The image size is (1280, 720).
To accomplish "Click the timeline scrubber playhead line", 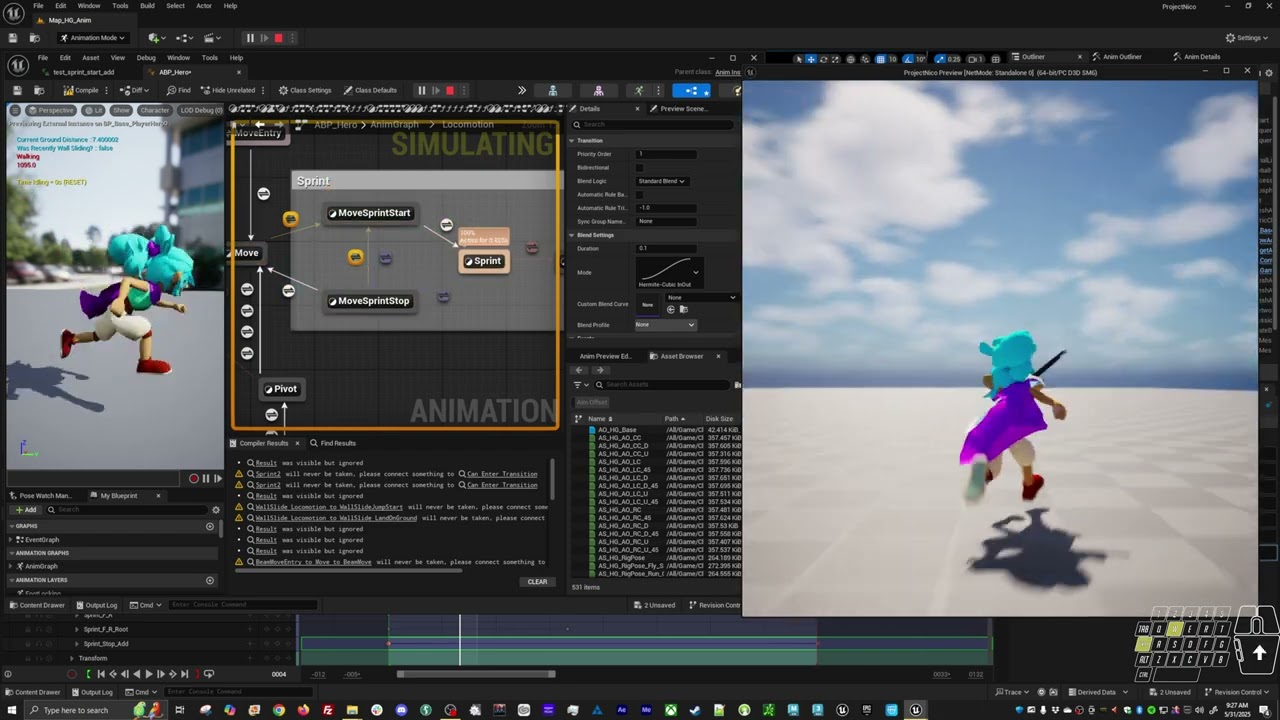I will 461,640.
